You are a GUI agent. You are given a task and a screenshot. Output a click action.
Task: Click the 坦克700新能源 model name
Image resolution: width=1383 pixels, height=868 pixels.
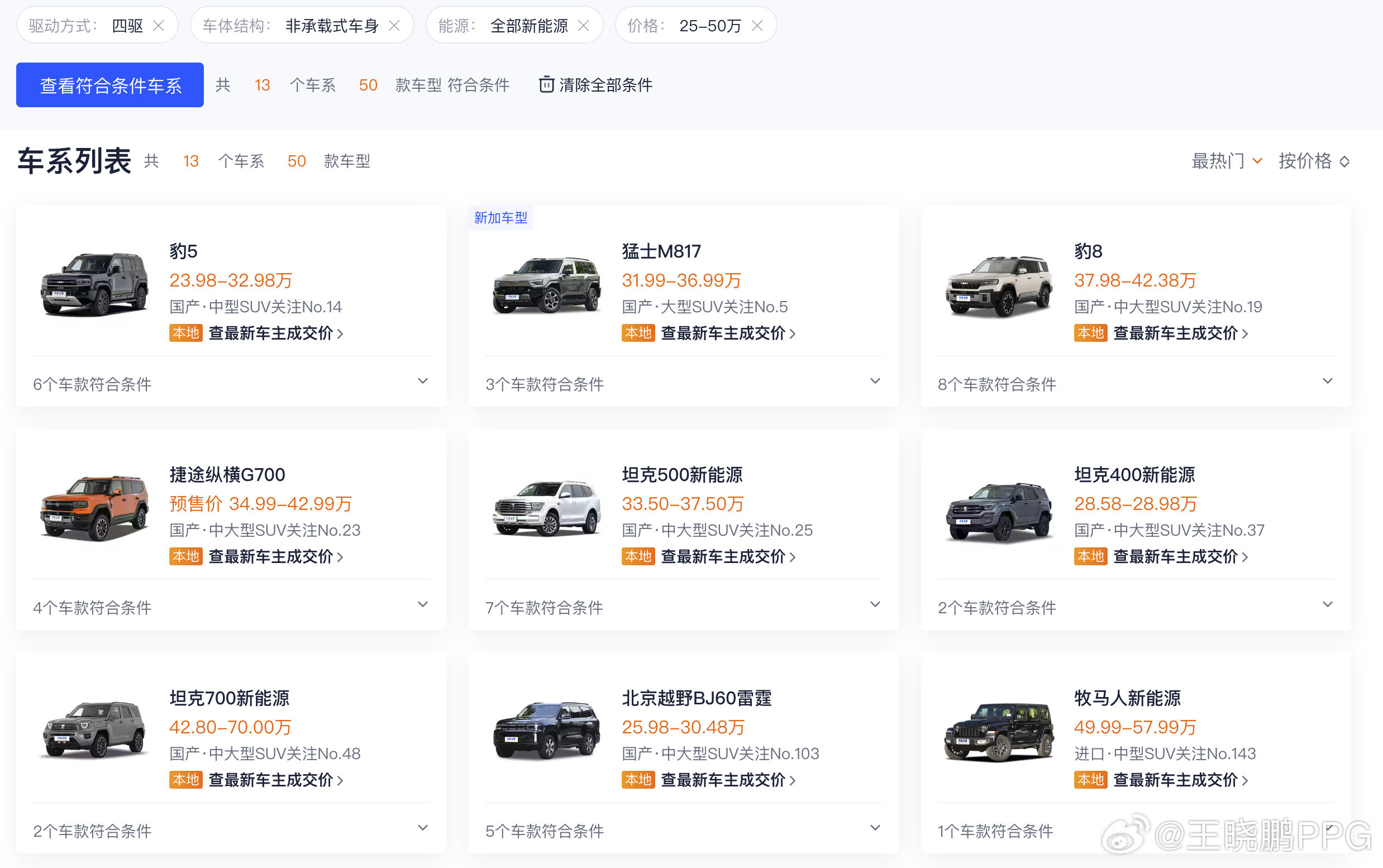coord(230,698)
